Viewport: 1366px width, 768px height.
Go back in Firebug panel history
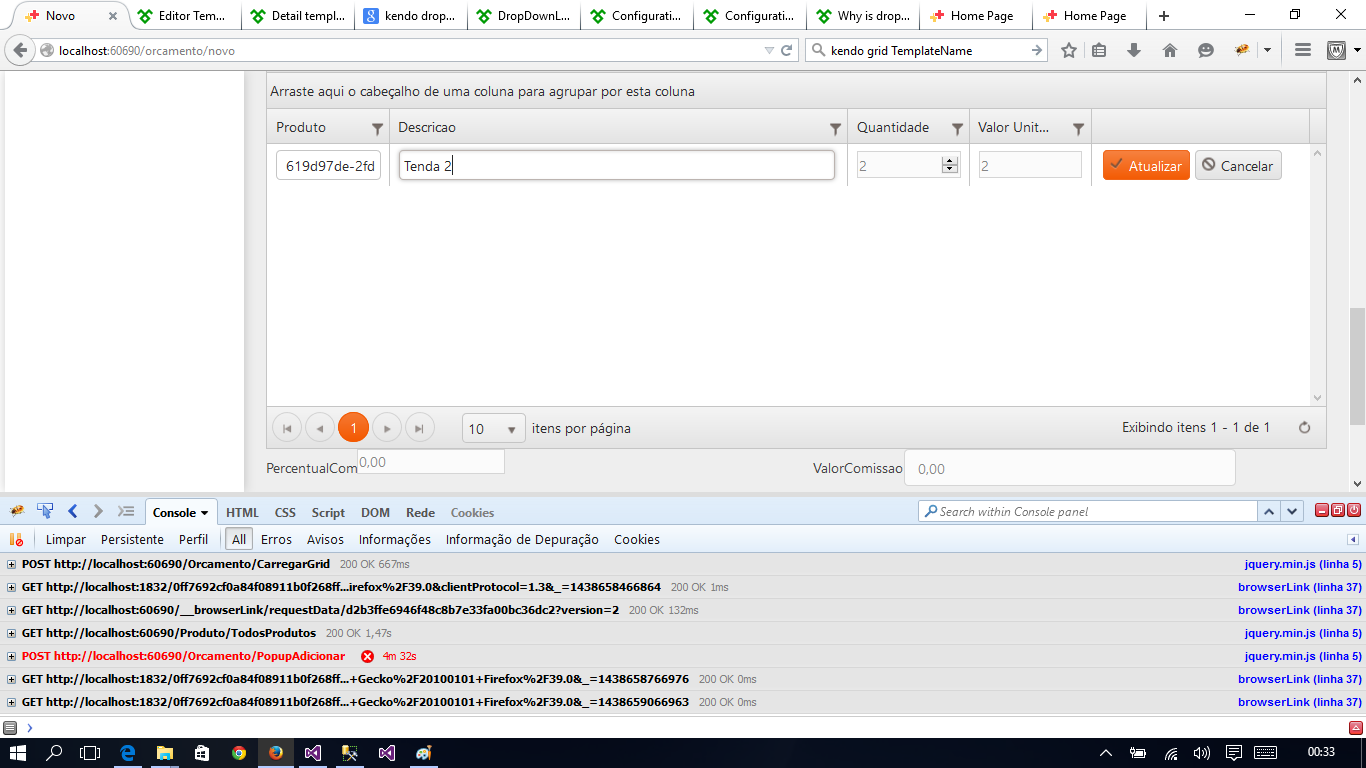click(73, 511)
